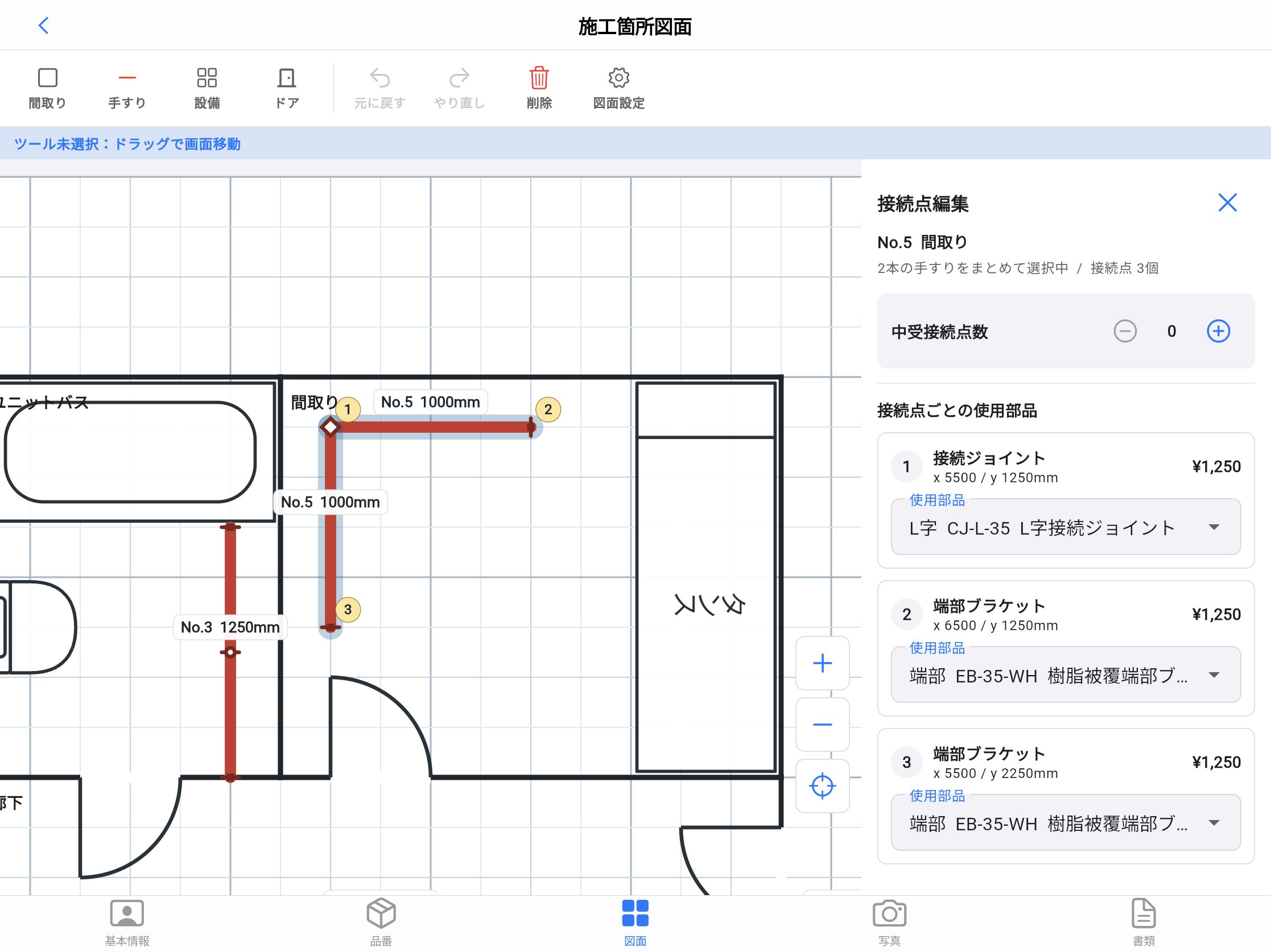This screenshot has width=1271, height=952.
Task: Select the middle bracket on No.3 handrail
Action: tap(230, 652)
